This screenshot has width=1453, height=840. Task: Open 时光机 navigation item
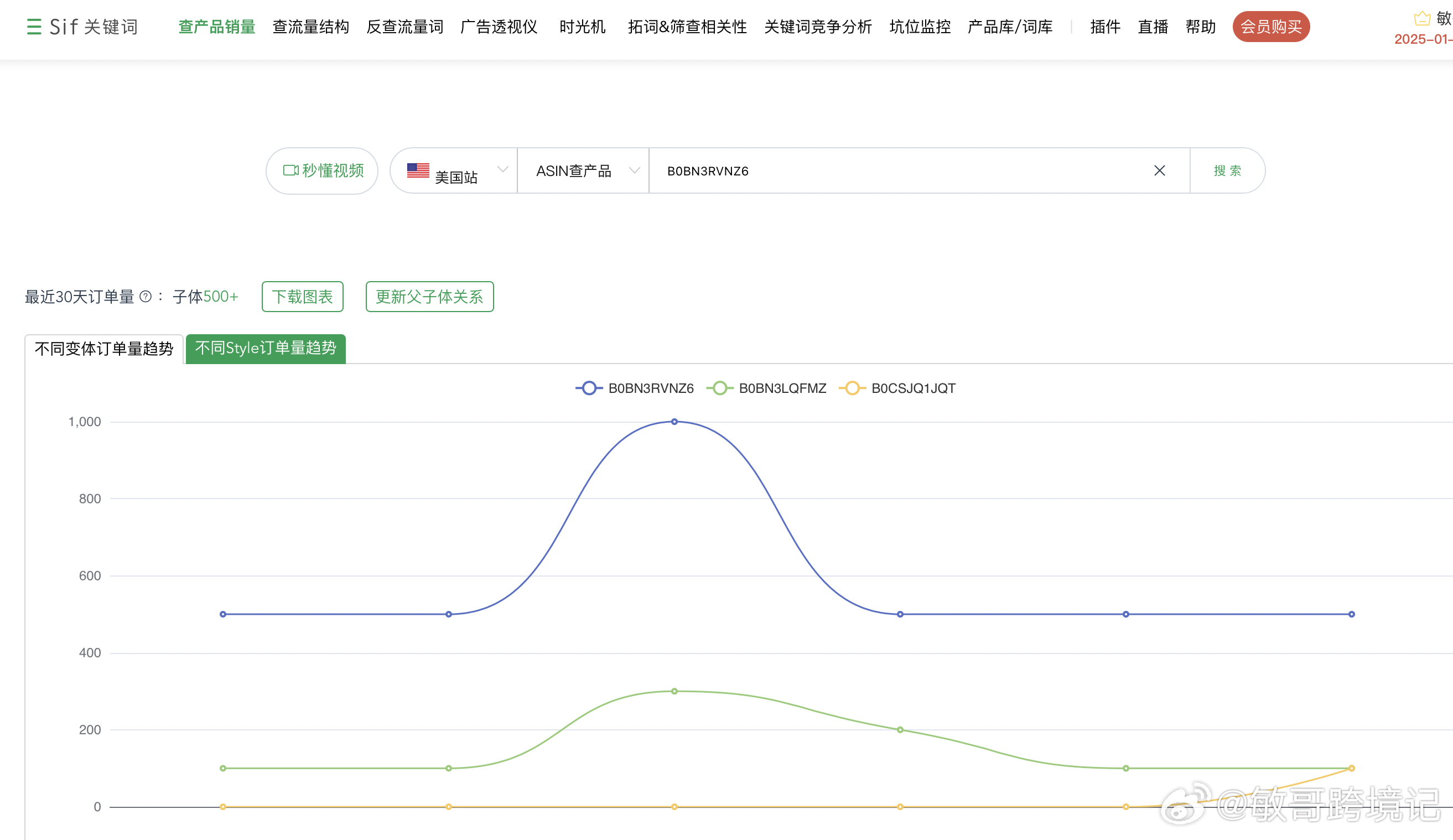pos(582,27)
